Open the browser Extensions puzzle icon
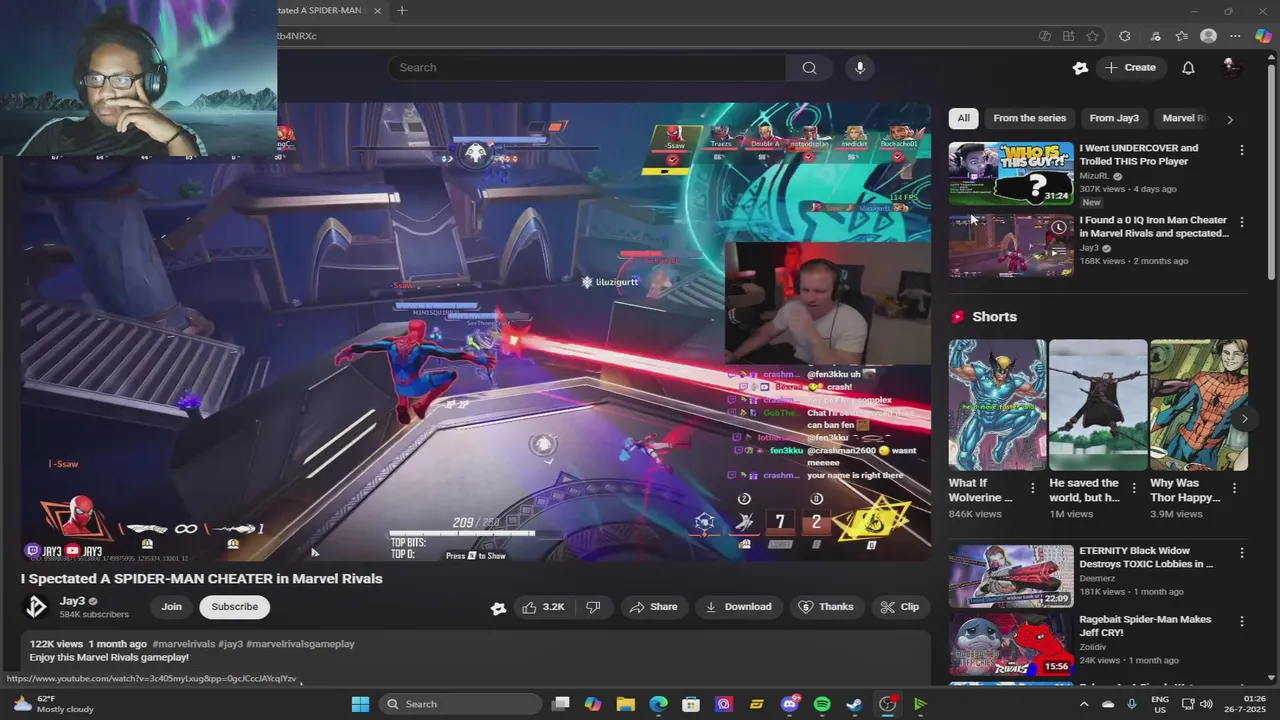1280x720 pixels. (x=1125, y=36)
